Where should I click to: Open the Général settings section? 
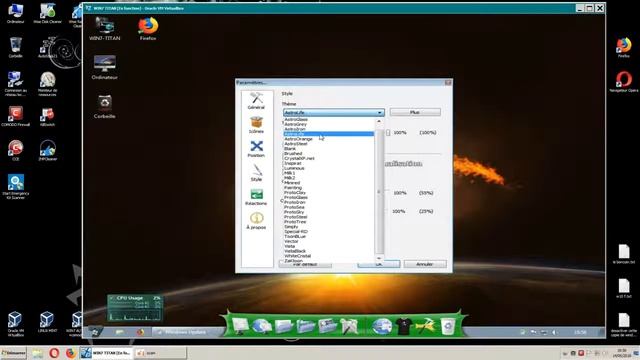coord(256,100)
